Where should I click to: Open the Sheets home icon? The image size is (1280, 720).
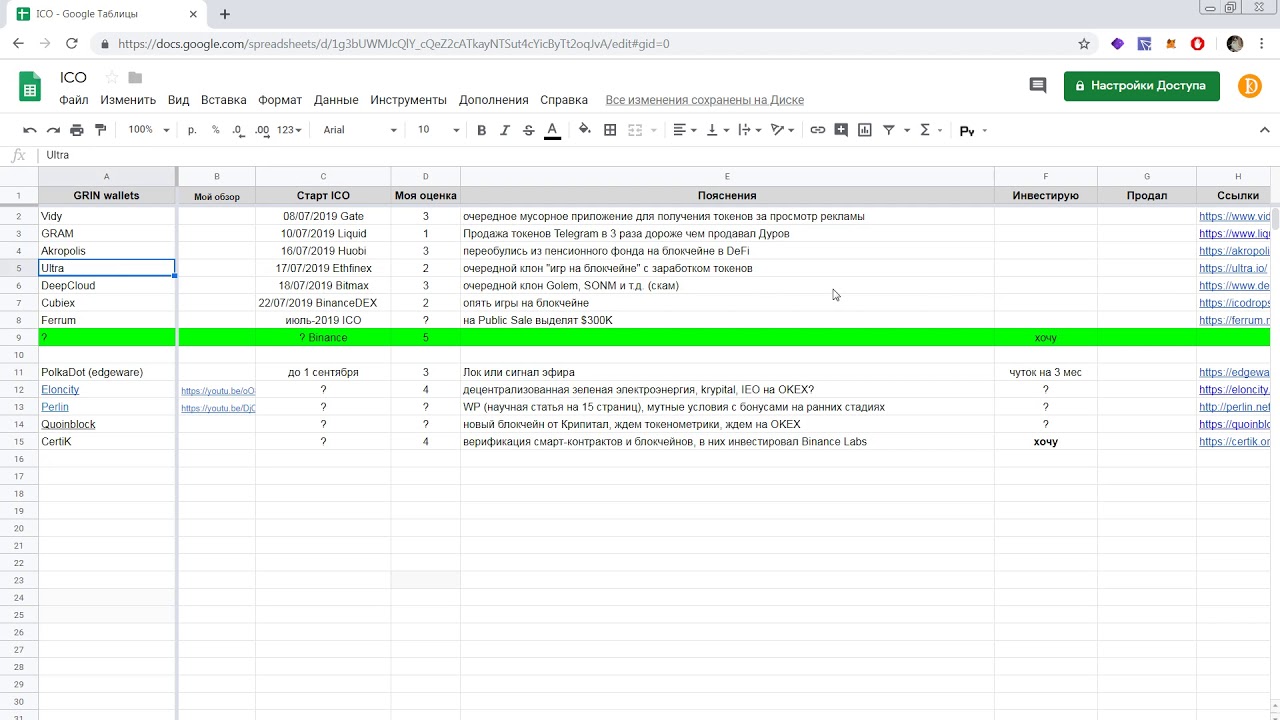tap(30, 87)
